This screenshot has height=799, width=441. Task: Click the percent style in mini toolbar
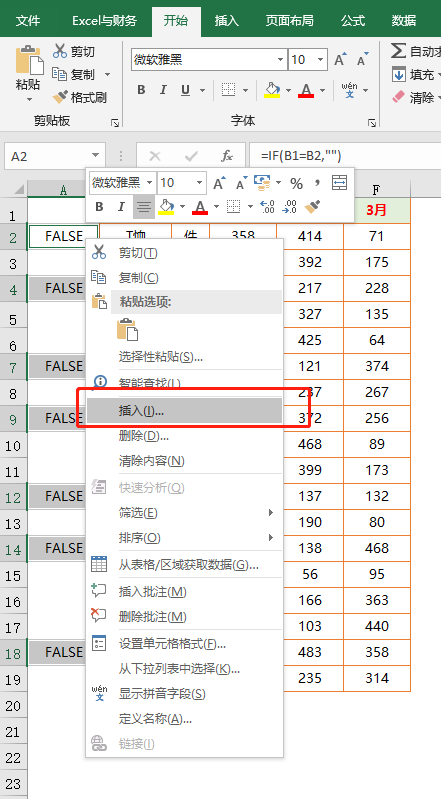click(296, 183)
